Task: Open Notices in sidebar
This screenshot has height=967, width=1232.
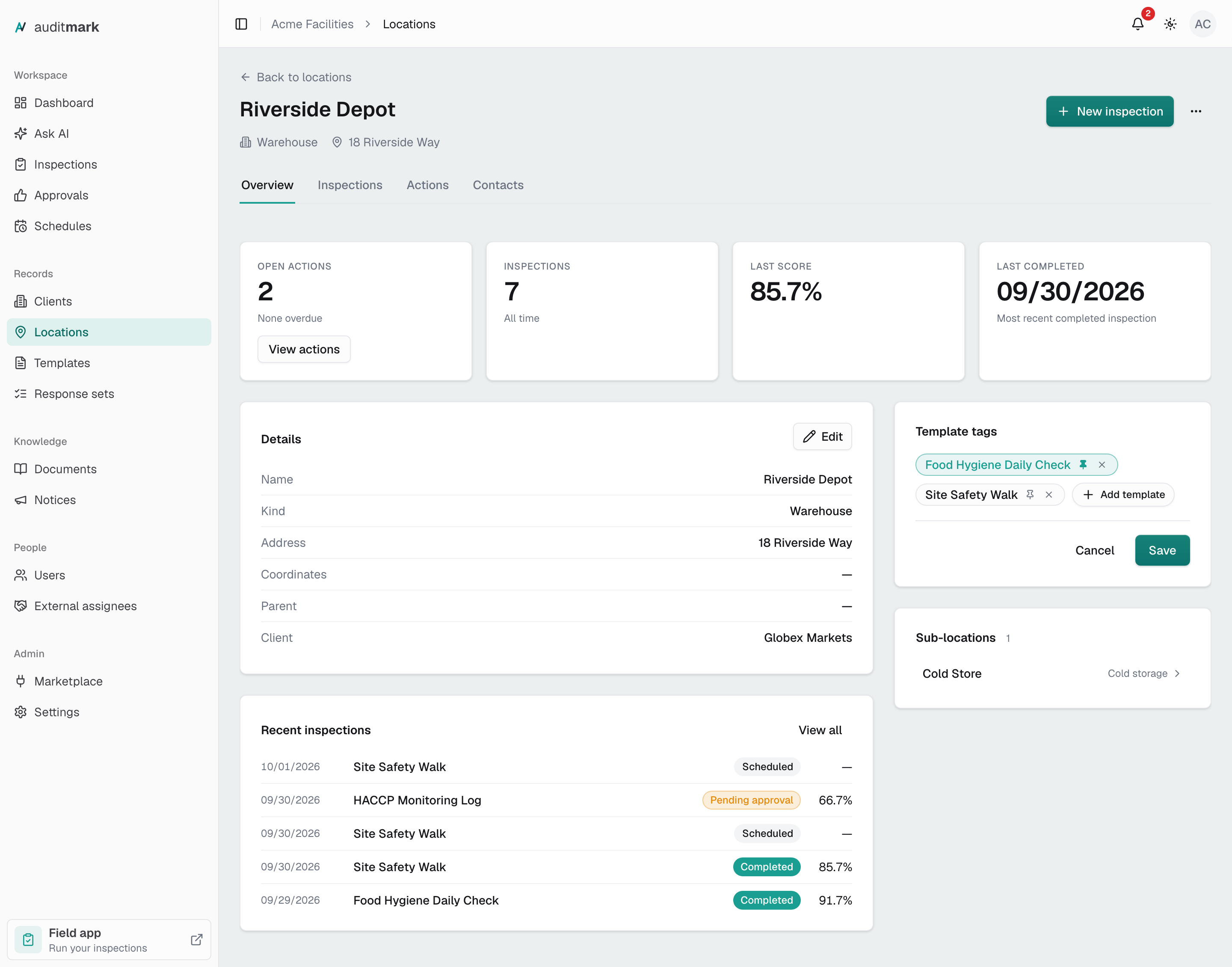Action: point(109,499)
